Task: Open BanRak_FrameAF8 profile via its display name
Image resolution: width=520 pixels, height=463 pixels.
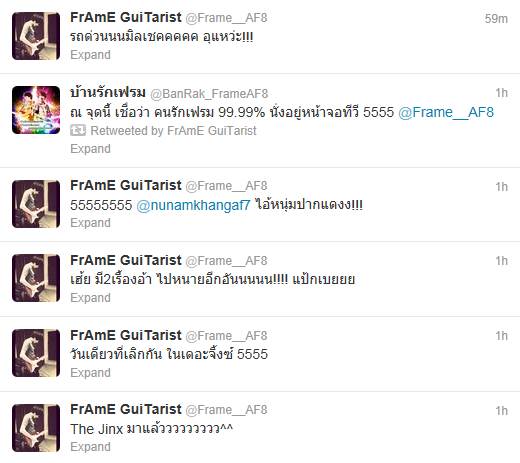Action: [x=108, y=92]
